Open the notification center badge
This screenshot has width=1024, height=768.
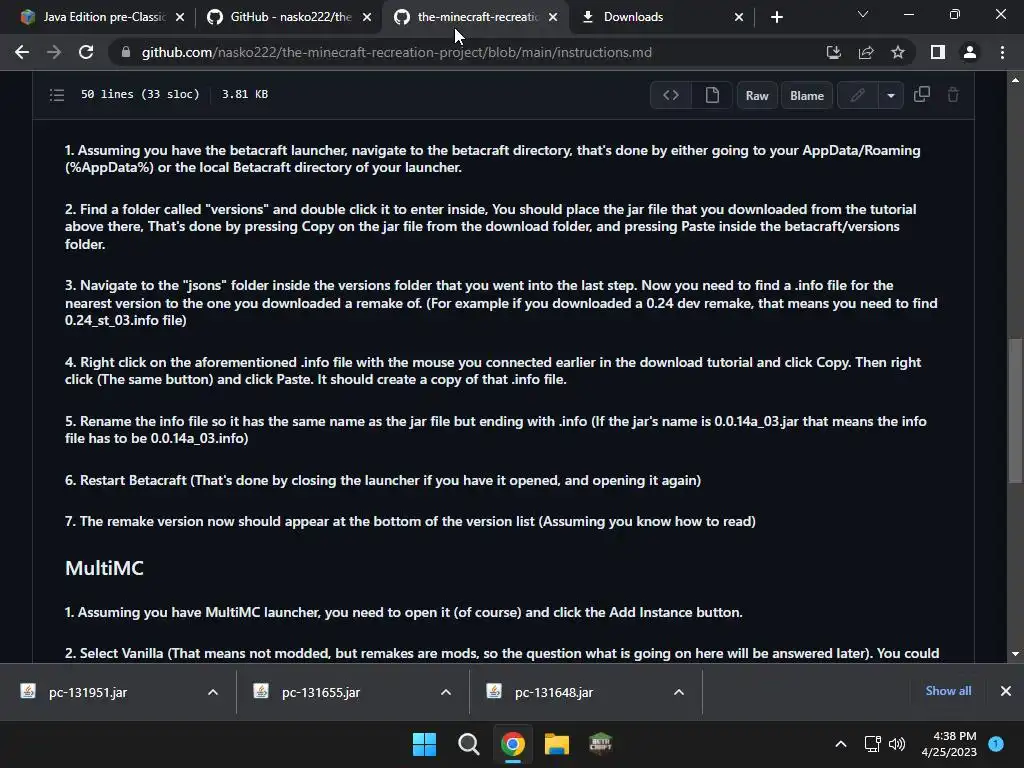tap(996, 744)
